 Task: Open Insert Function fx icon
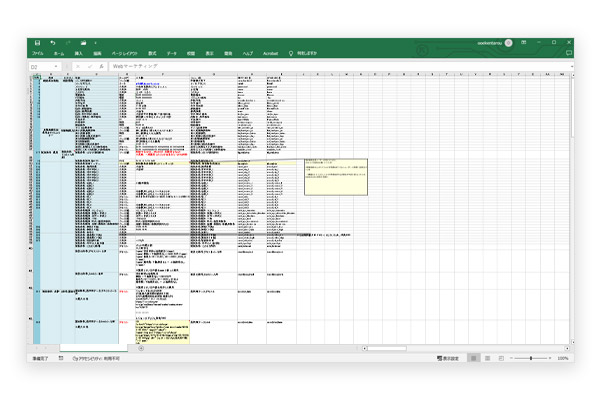pos(101,66)
